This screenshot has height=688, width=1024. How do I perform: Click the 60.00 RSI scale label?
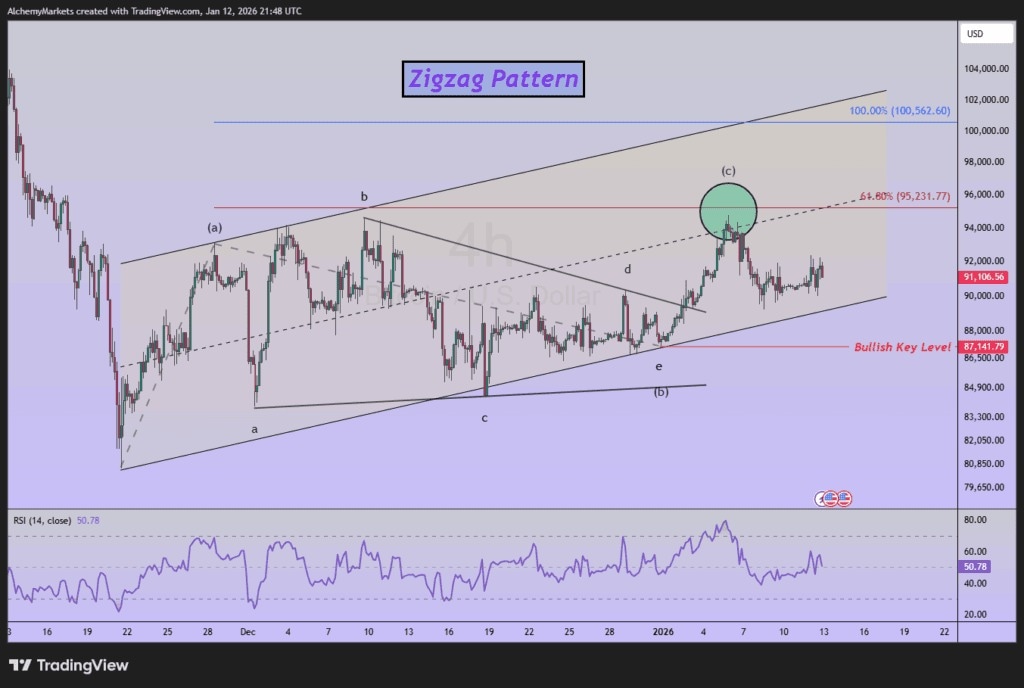[x=975, y=552]
